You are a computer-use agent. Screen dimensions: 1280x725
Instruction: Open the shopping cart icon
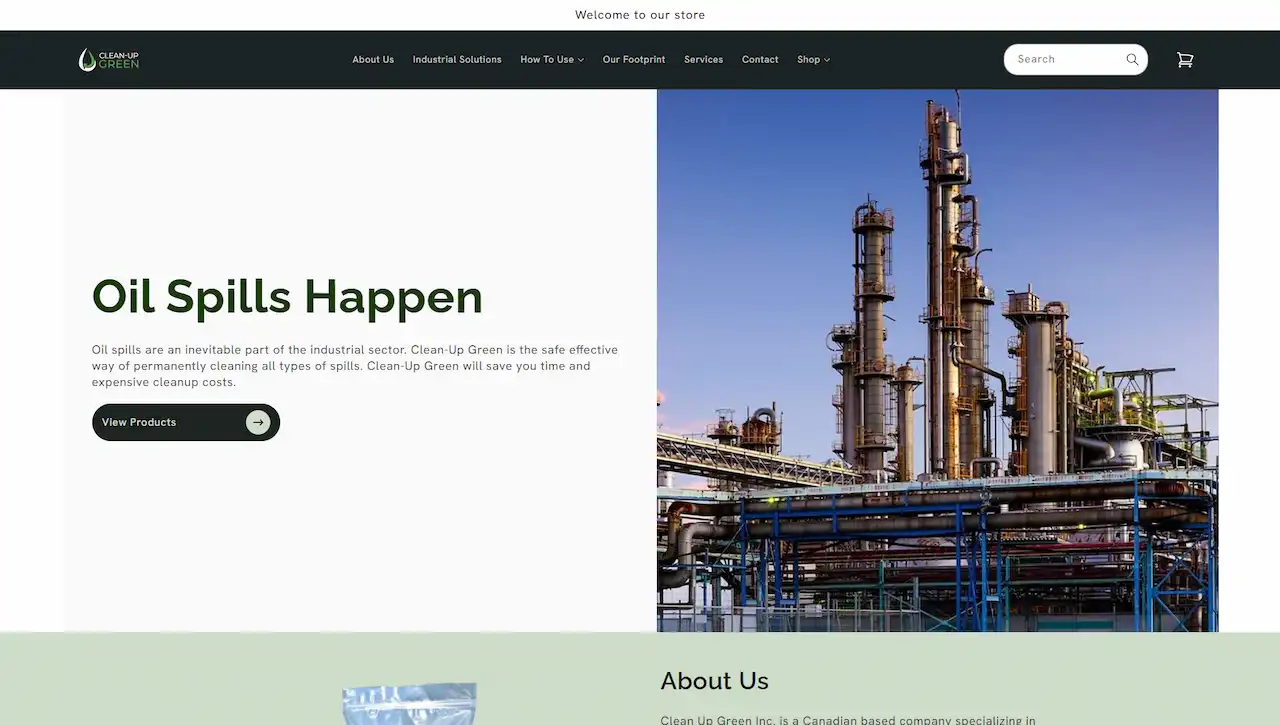[x=1185, y=59]
